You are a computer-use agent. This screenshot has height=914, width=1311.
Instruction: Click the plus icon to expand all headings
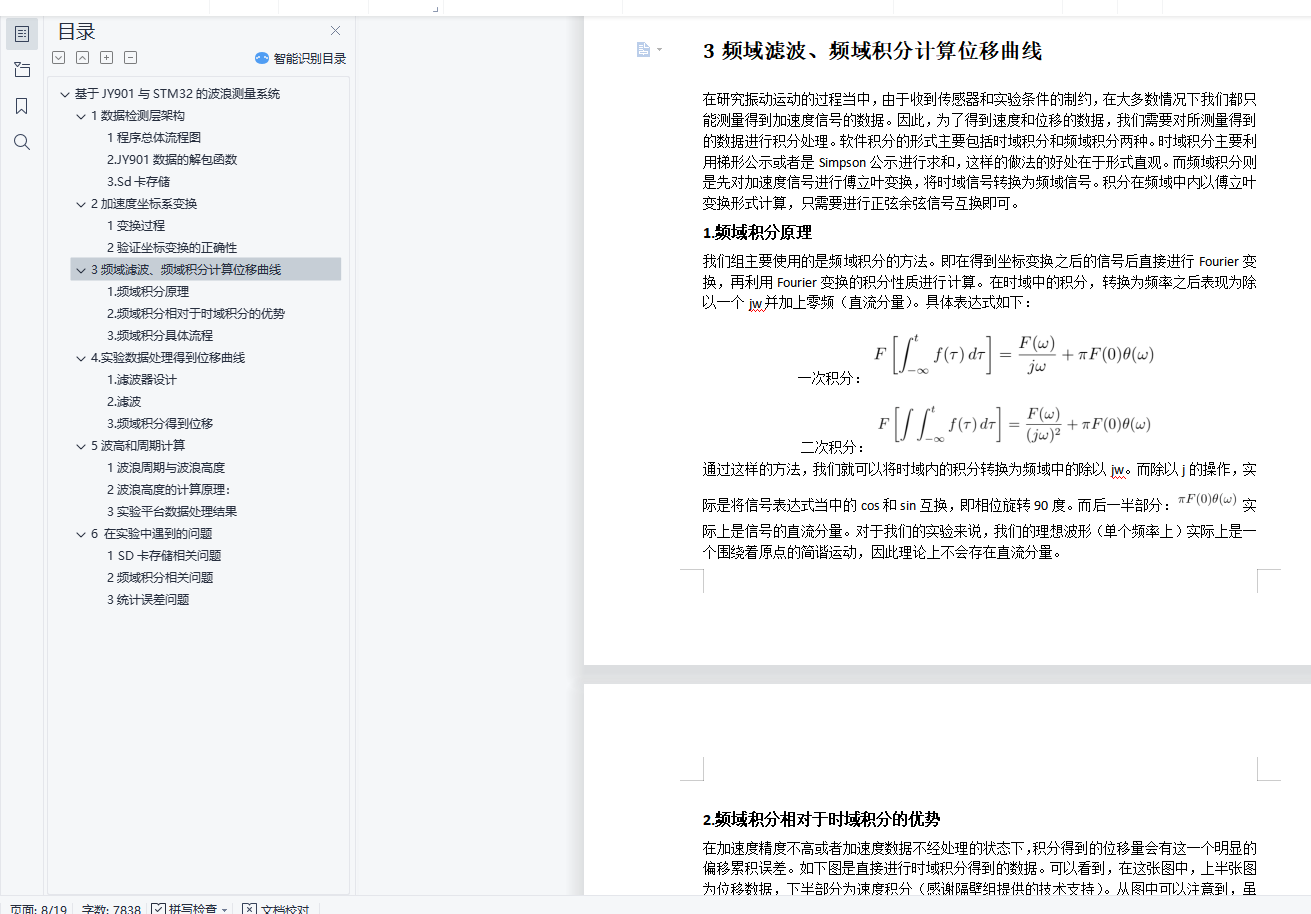(107, 58)
